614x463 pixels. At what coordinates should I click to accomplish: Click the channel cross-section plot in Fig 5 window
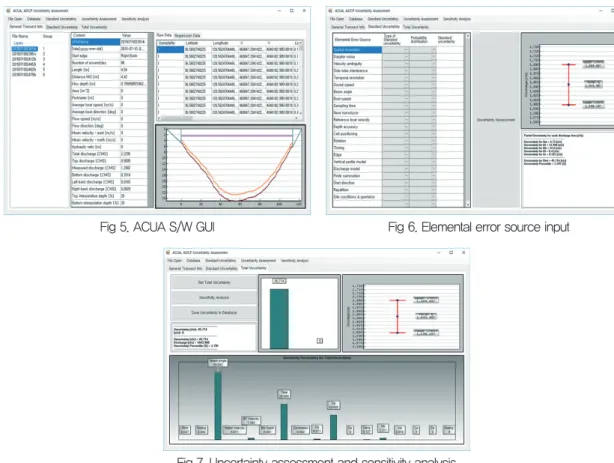(230, 166)
